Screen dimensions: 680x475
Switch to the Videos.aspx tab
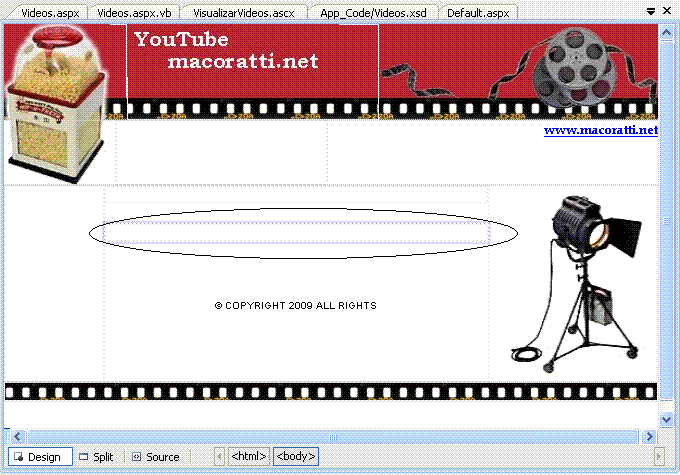coord(49,13)
